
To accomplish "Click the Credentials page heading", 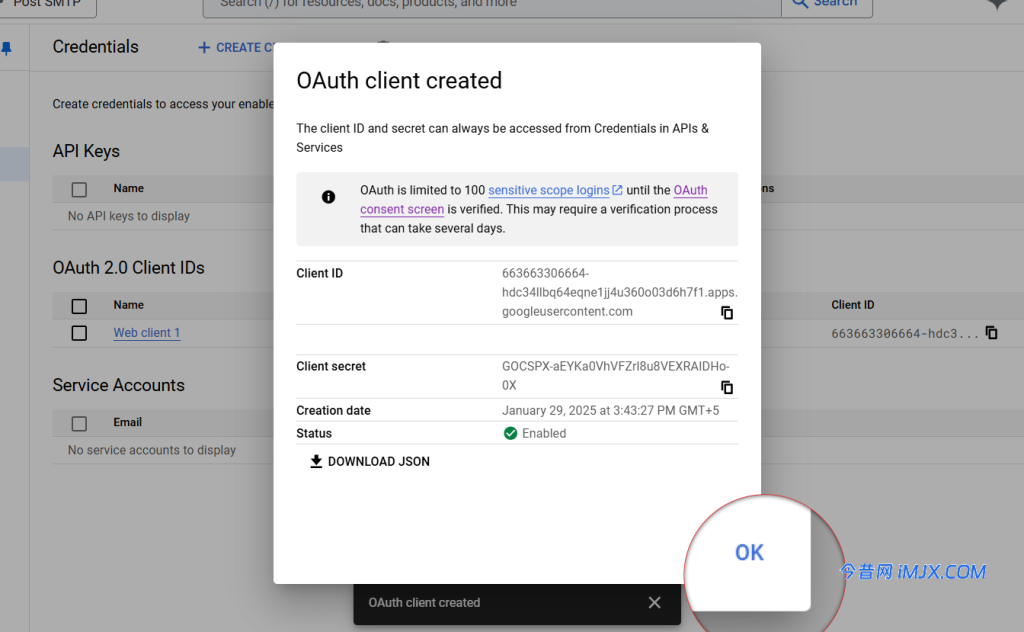I will pyautogui.click(x=95, y=47).
